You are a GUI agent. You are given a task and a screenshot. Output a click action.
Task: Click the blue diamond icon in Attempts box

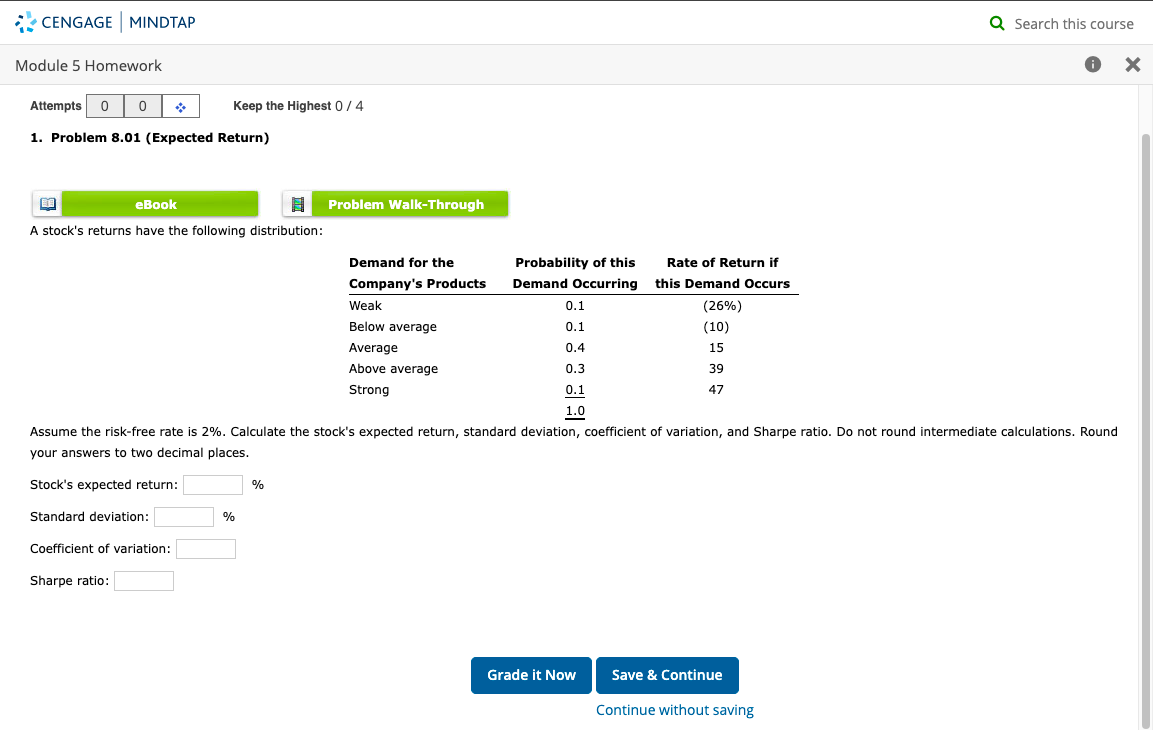[180, 105]
